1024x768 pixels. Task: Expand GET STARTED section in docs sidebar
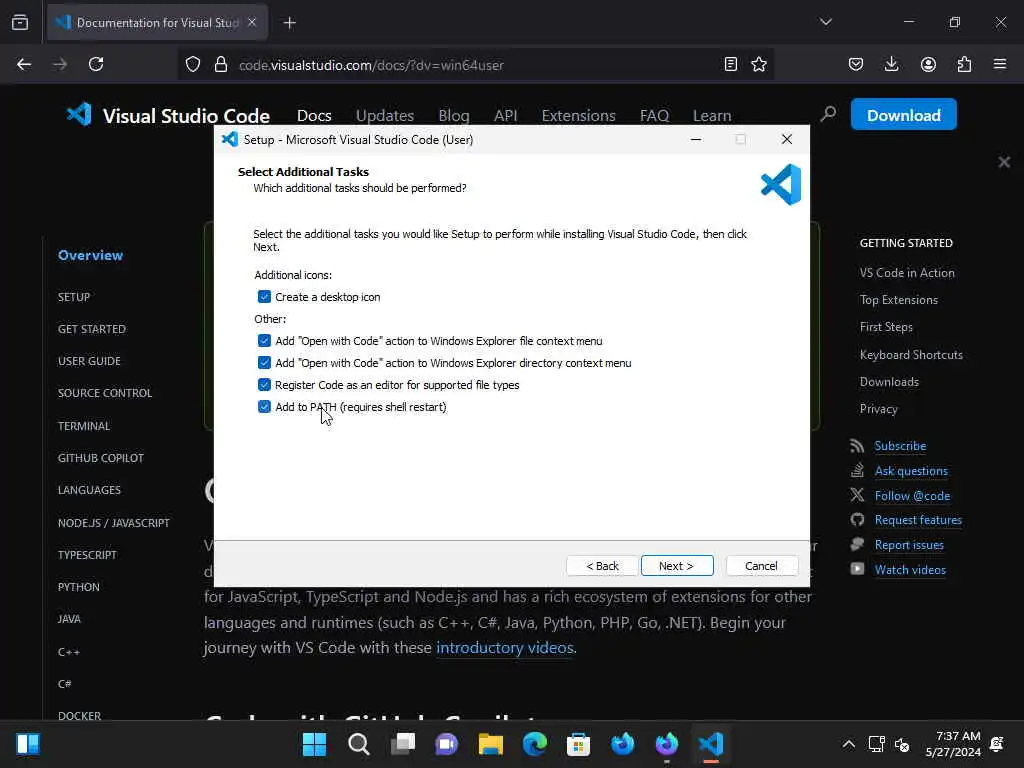coord(91,329)
